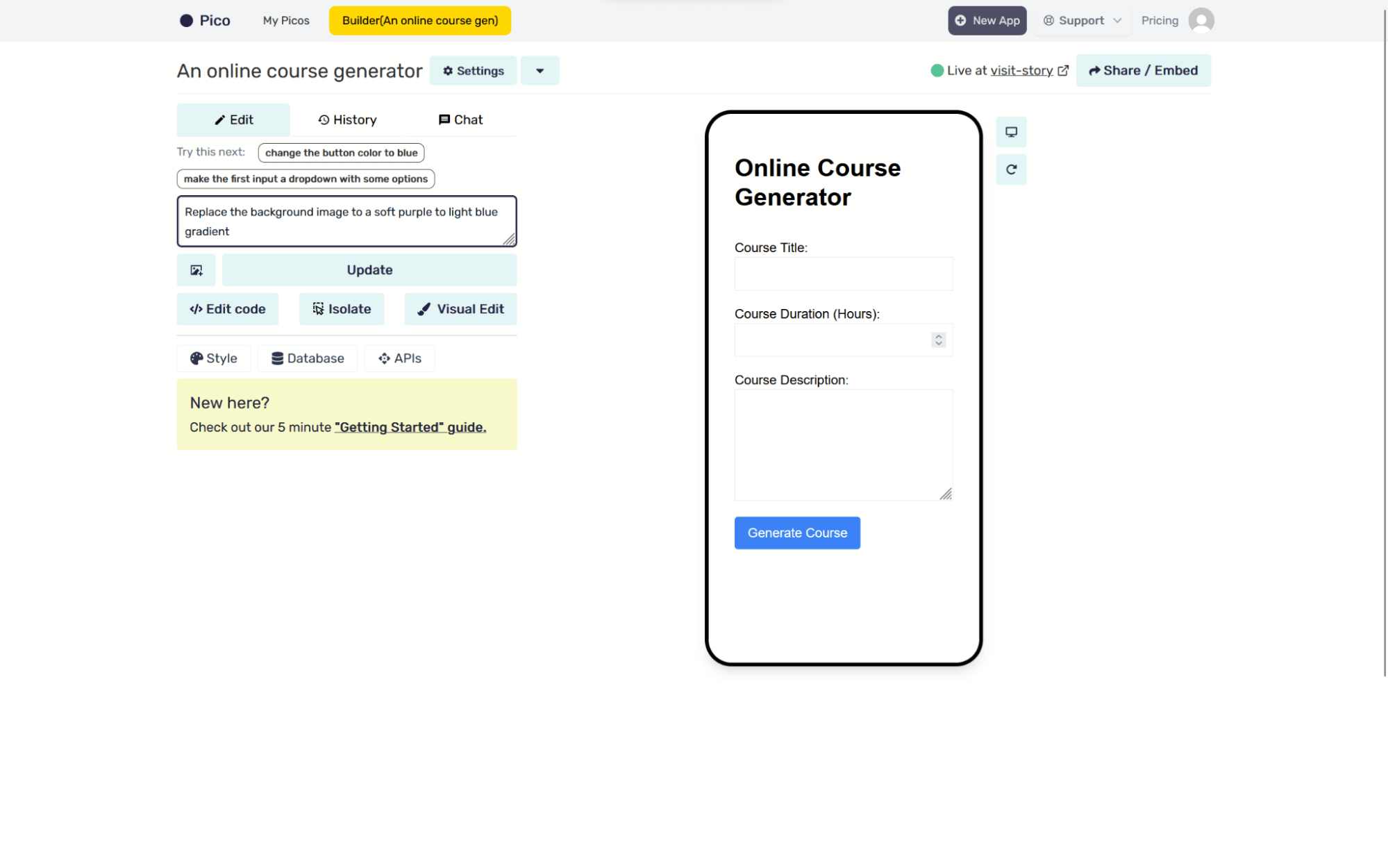1388x868 pixels.
Task: Click the Pico logo
Action: pos(205,20)
